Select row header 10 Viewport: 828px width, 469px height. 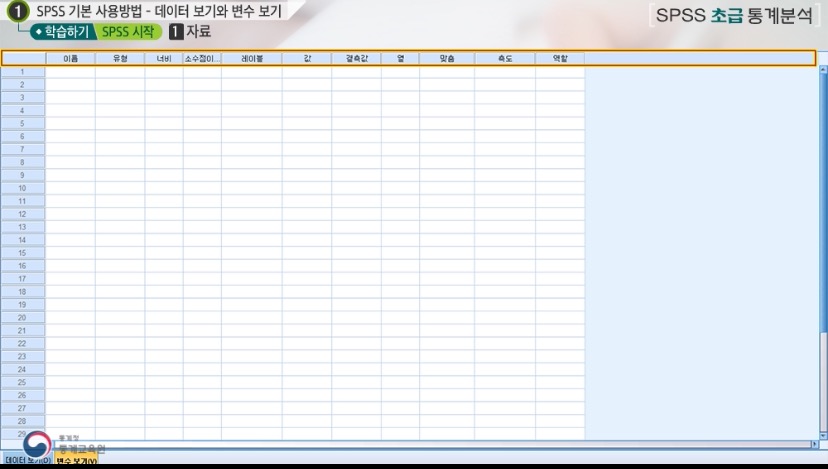tap(23, 188)
